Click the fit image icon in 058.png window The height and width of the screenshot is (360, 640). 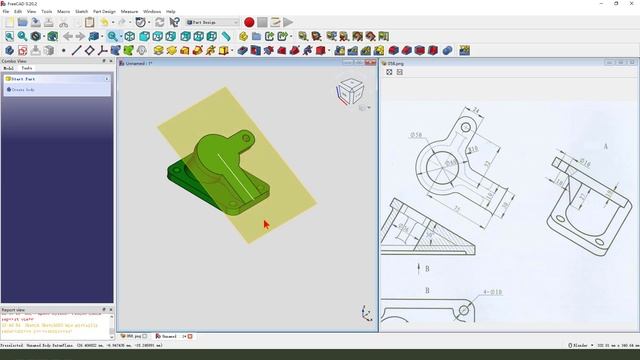[x=389, y=72]
